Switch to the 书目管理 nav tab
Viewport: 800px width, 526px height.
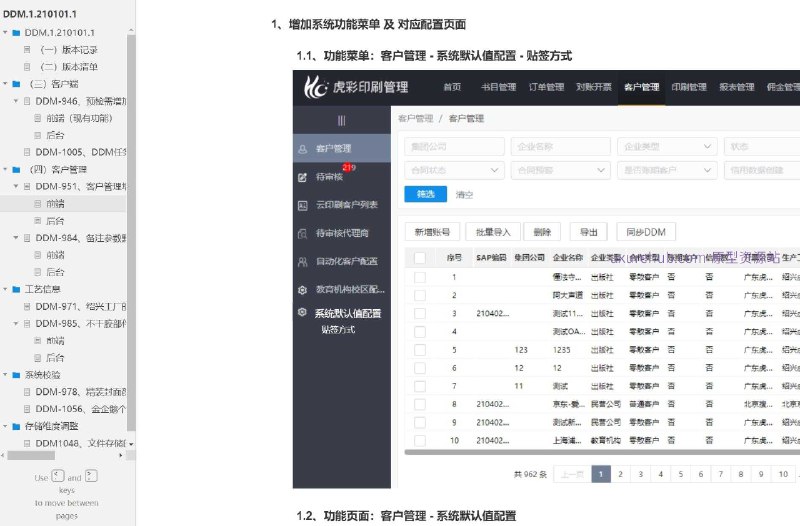pos(498,87)
